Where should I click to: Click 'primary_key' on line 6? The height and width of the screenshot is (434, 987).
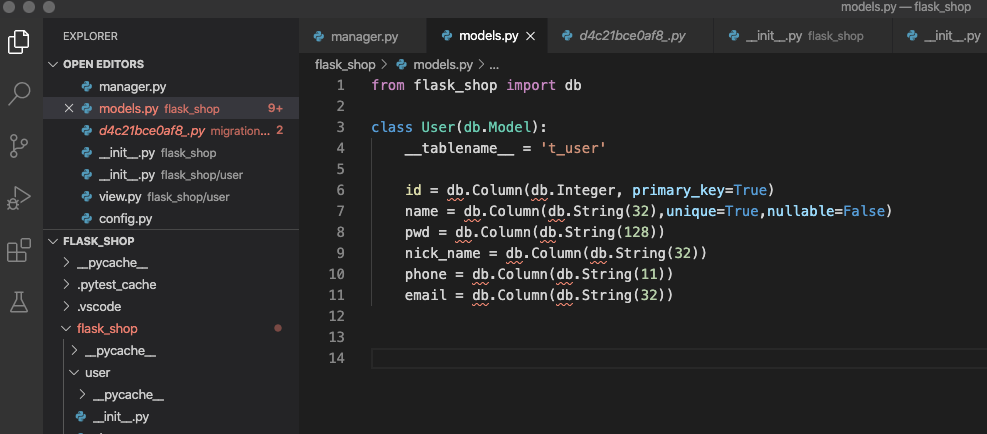pos(677,190)
